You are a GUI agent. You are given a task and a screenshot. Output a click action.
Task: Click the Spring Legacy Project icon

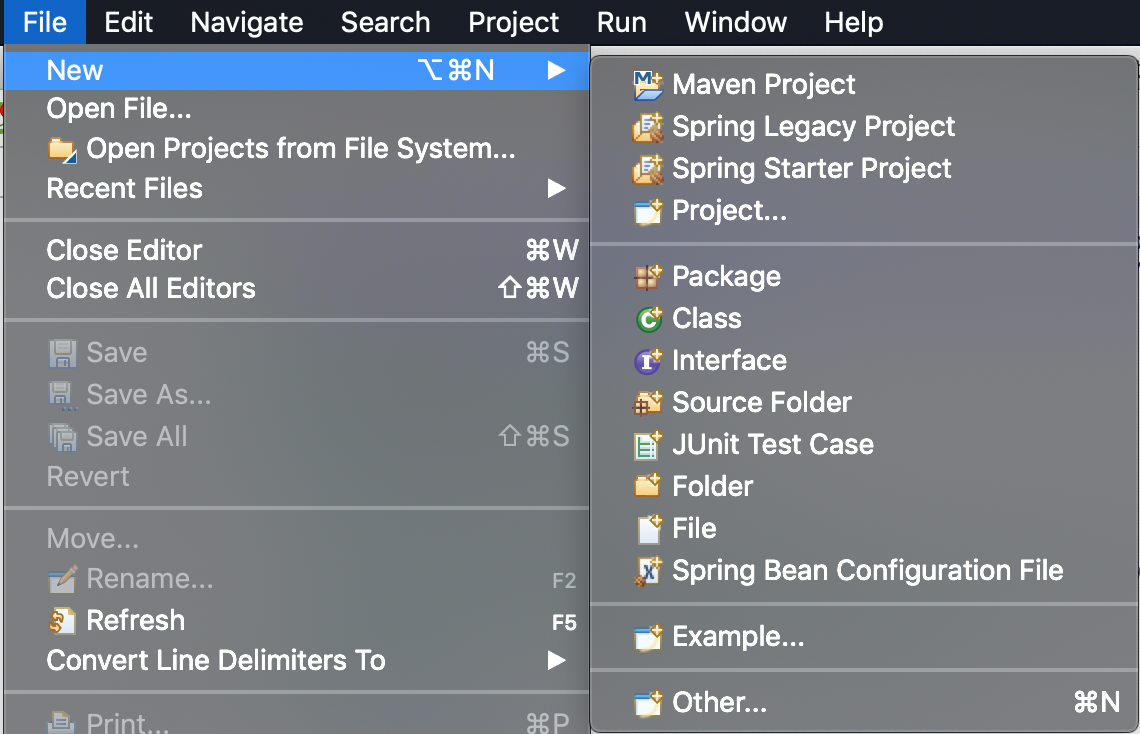pos(648,127)
